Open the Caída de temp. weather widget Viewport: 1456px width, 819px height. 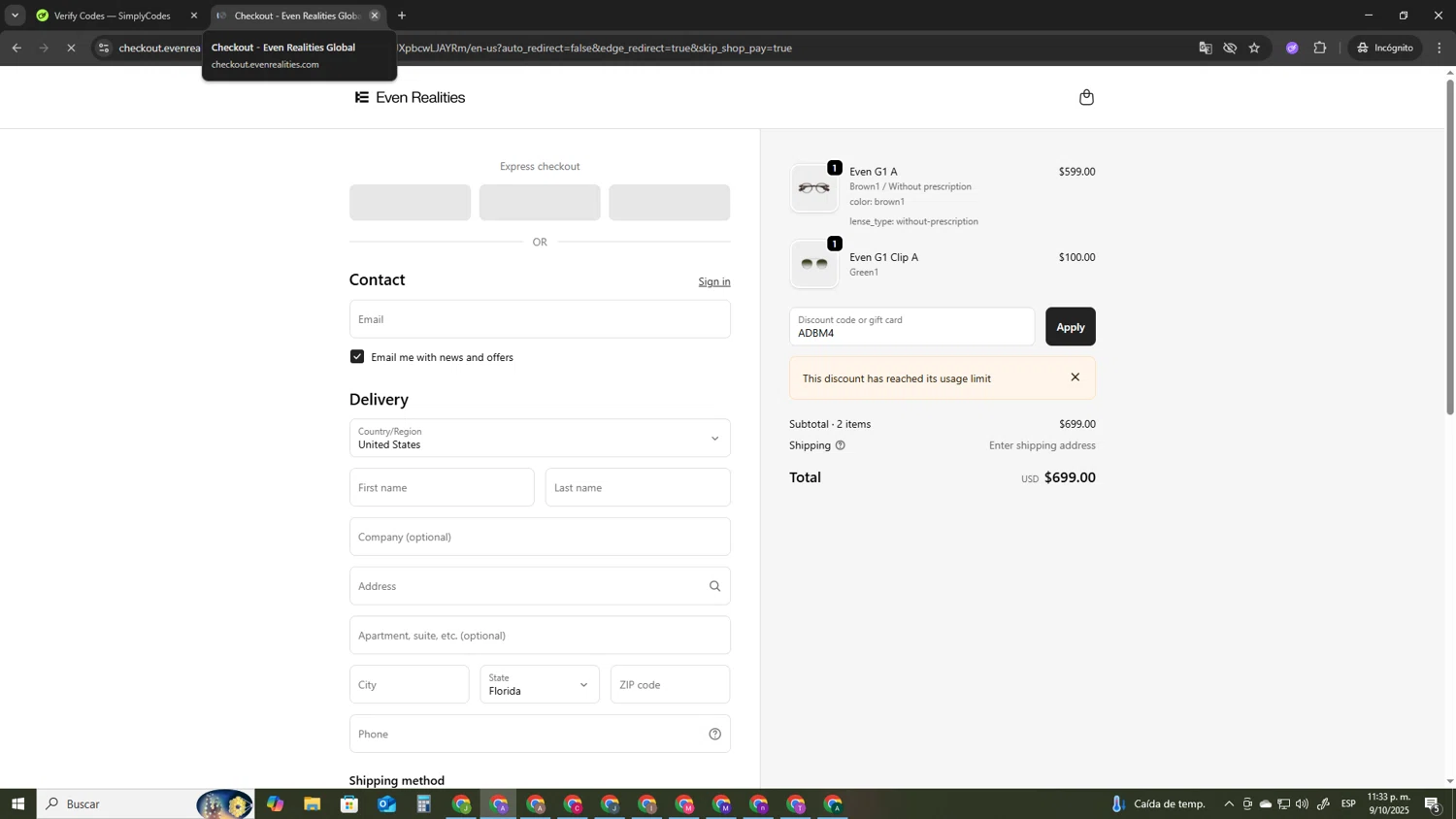click(x=1159, y=803)
